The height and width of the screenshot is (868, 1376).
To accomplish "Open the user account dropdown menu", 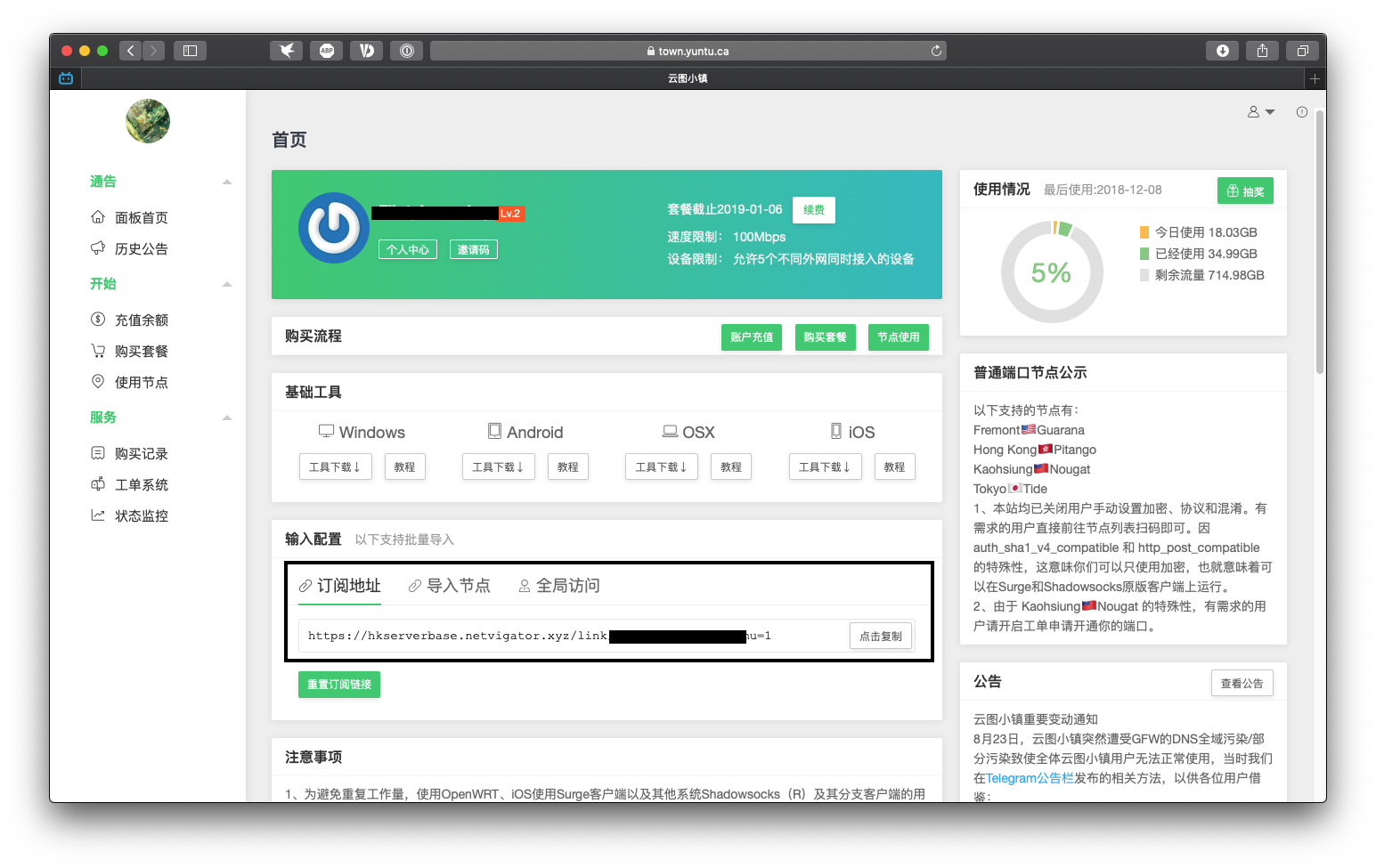I will (1260, 112).
